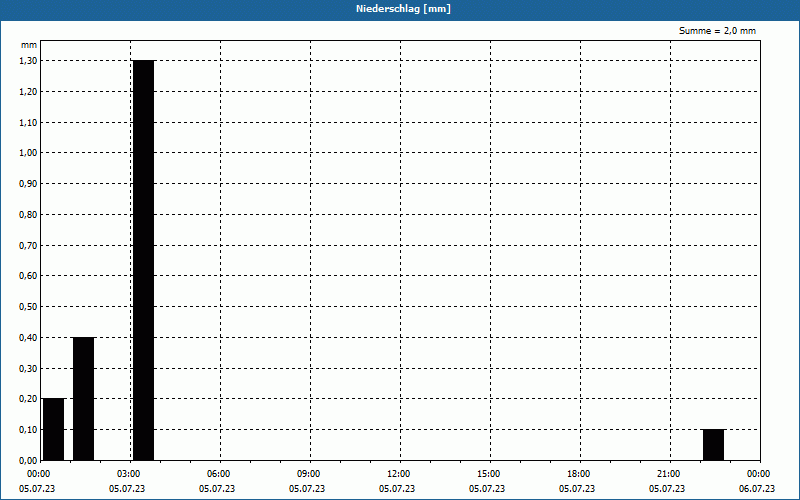Select the bar reaching 0,40 mm
The image size is (800, 500).
click(83, 398)
